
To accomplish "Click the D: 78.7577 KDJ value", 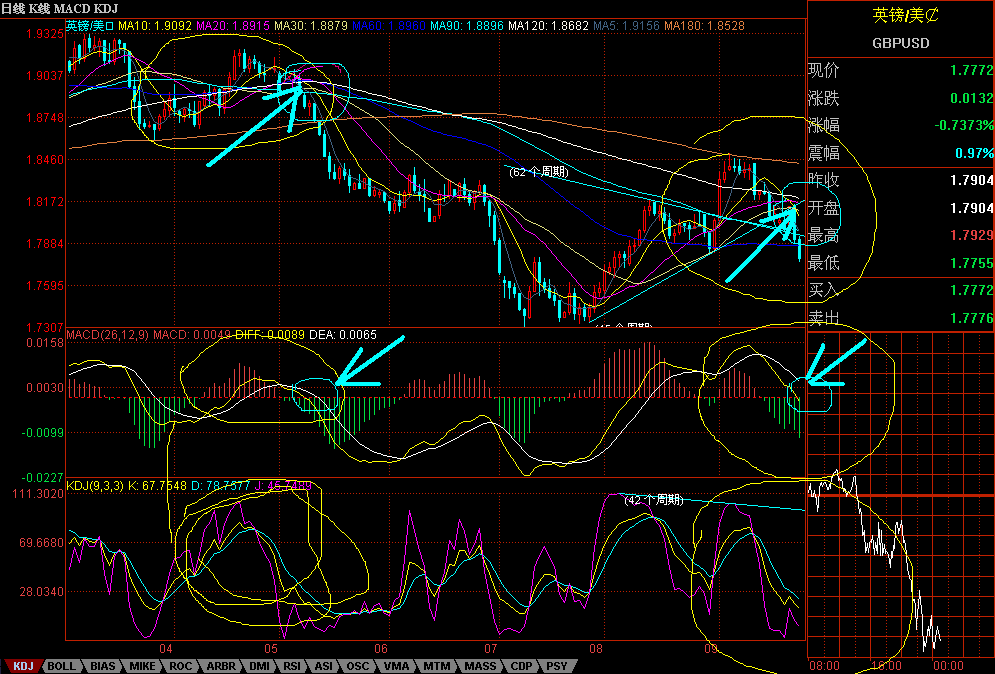I will tap(220, 486).
